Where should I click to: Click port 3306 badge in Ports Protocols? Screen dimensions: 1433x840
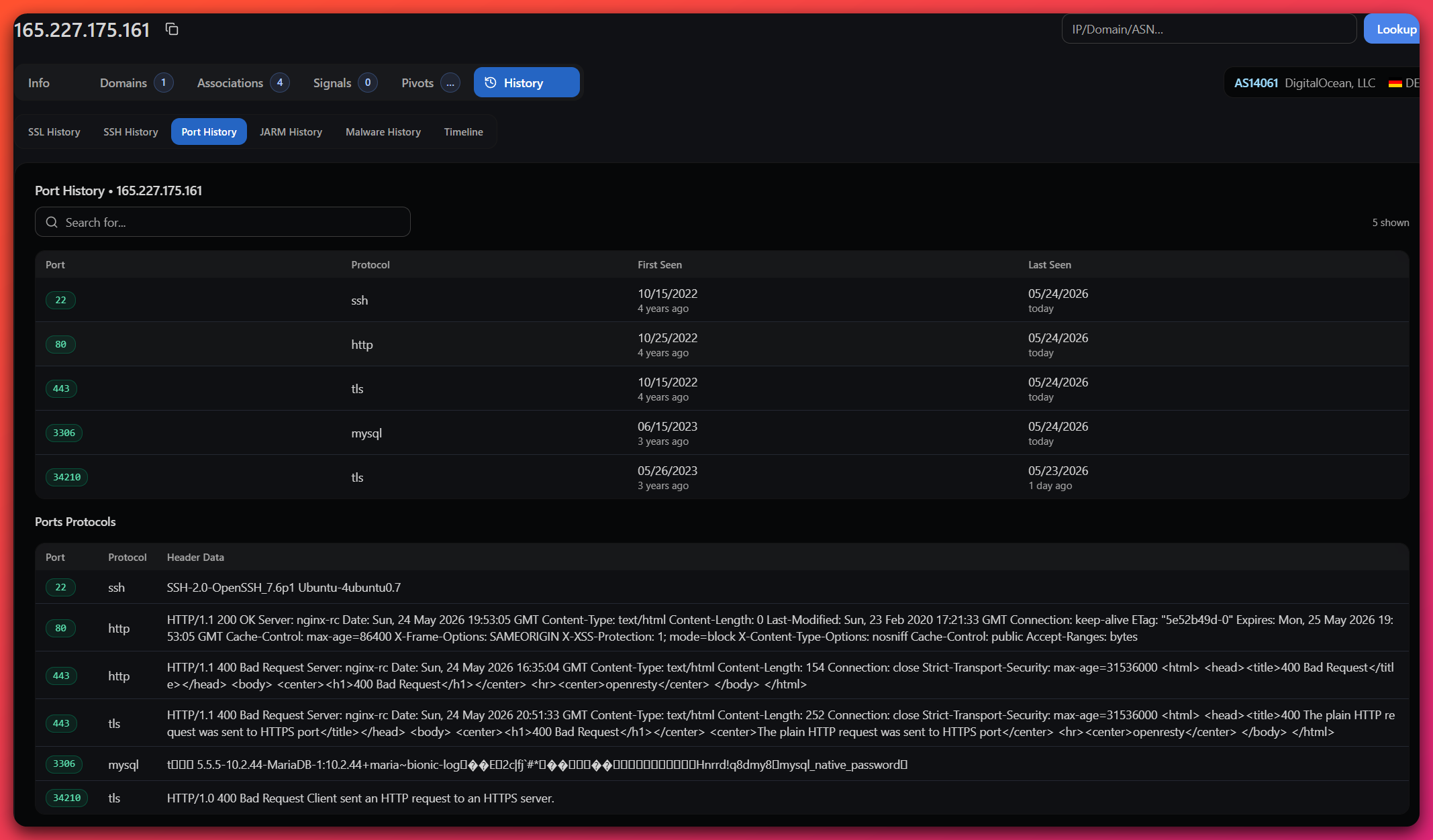tap(64, 764)
